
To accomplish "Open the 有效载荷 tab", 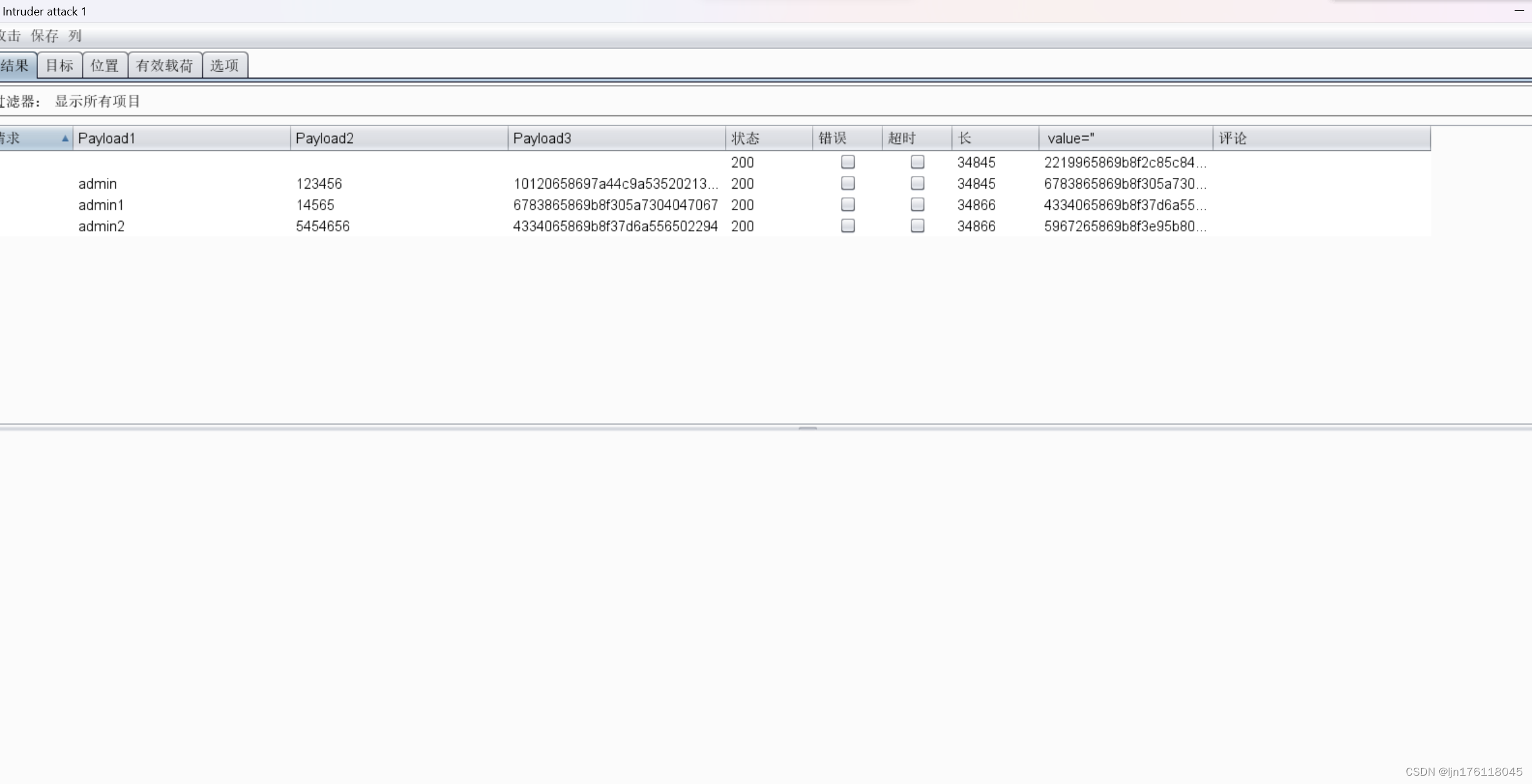I will 164,66.
